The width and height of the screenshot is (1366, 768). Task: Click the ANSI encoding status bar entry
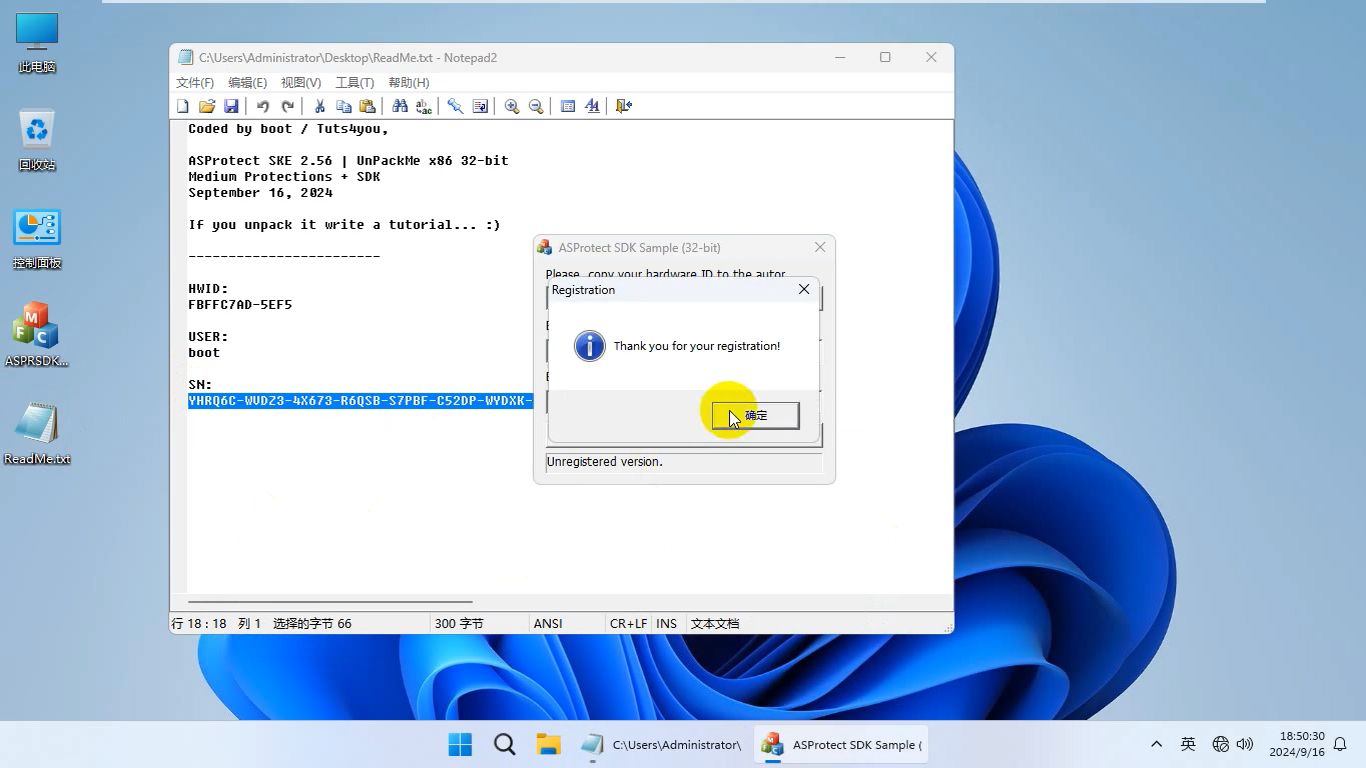(548, 623)
